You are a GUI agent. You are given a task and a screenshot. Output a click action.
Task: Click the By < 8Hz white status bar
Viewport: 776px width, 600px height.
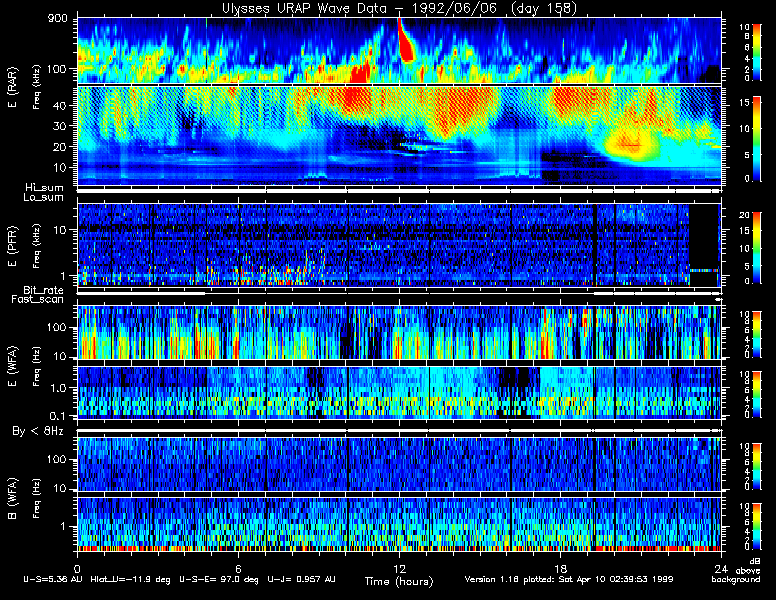(399, 431)
